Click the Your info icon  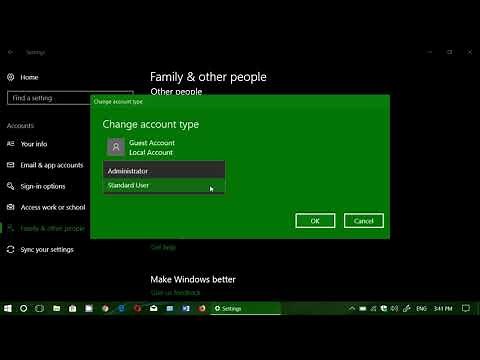click(11, 144)
